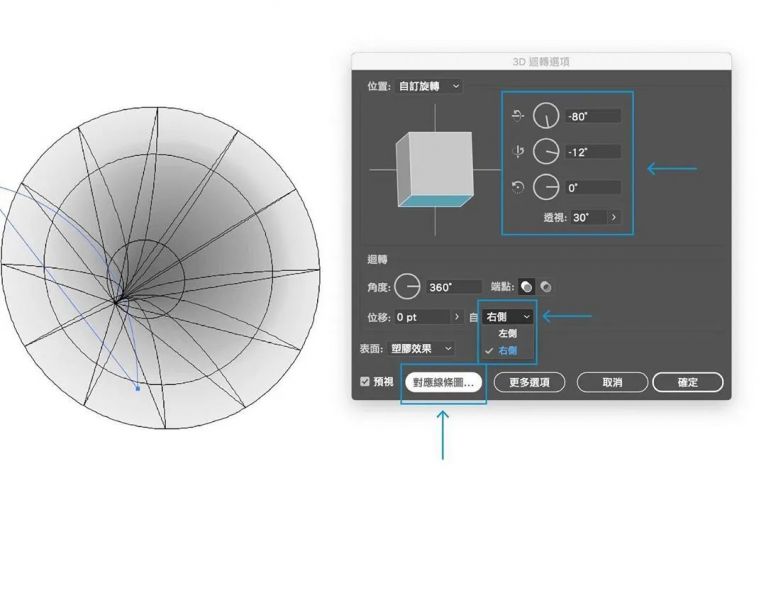Click the revolve angle (角度) dial
This screenshot has width=766, height=600.
(x=407, y=287)
